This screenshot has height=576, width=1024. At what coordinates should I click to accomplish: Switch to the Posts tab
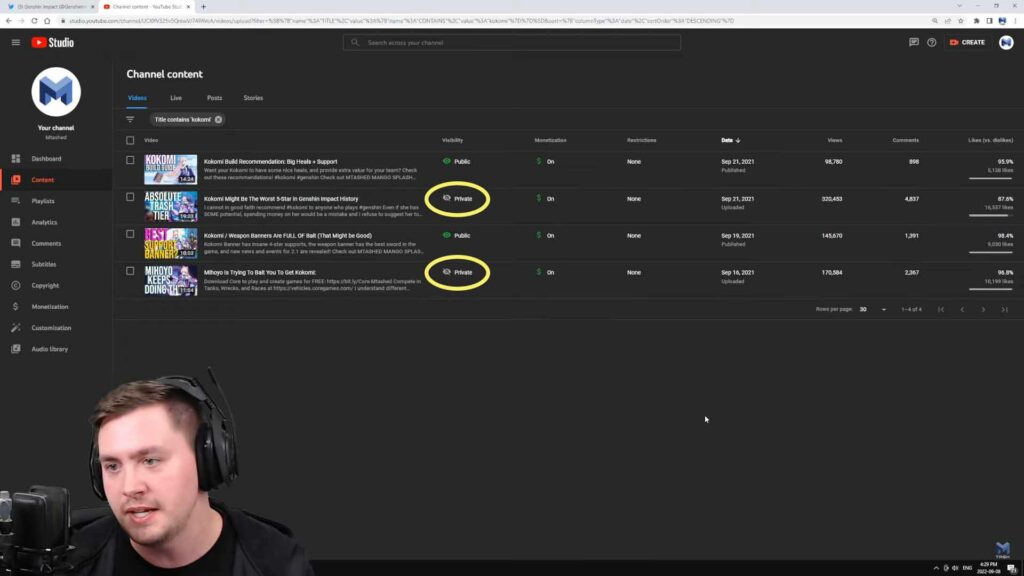[x=214, y=98]
